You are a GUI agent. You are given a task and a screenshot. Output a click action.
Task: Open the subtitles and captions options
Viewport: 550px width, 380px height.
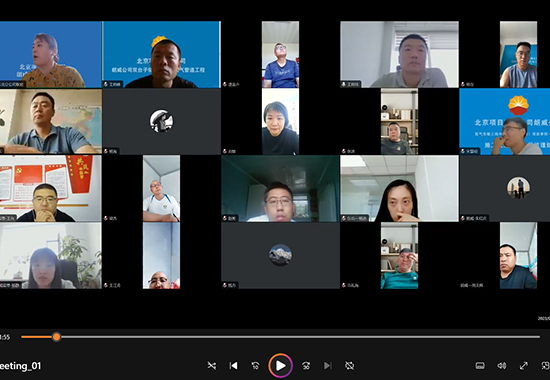[480, 366]
